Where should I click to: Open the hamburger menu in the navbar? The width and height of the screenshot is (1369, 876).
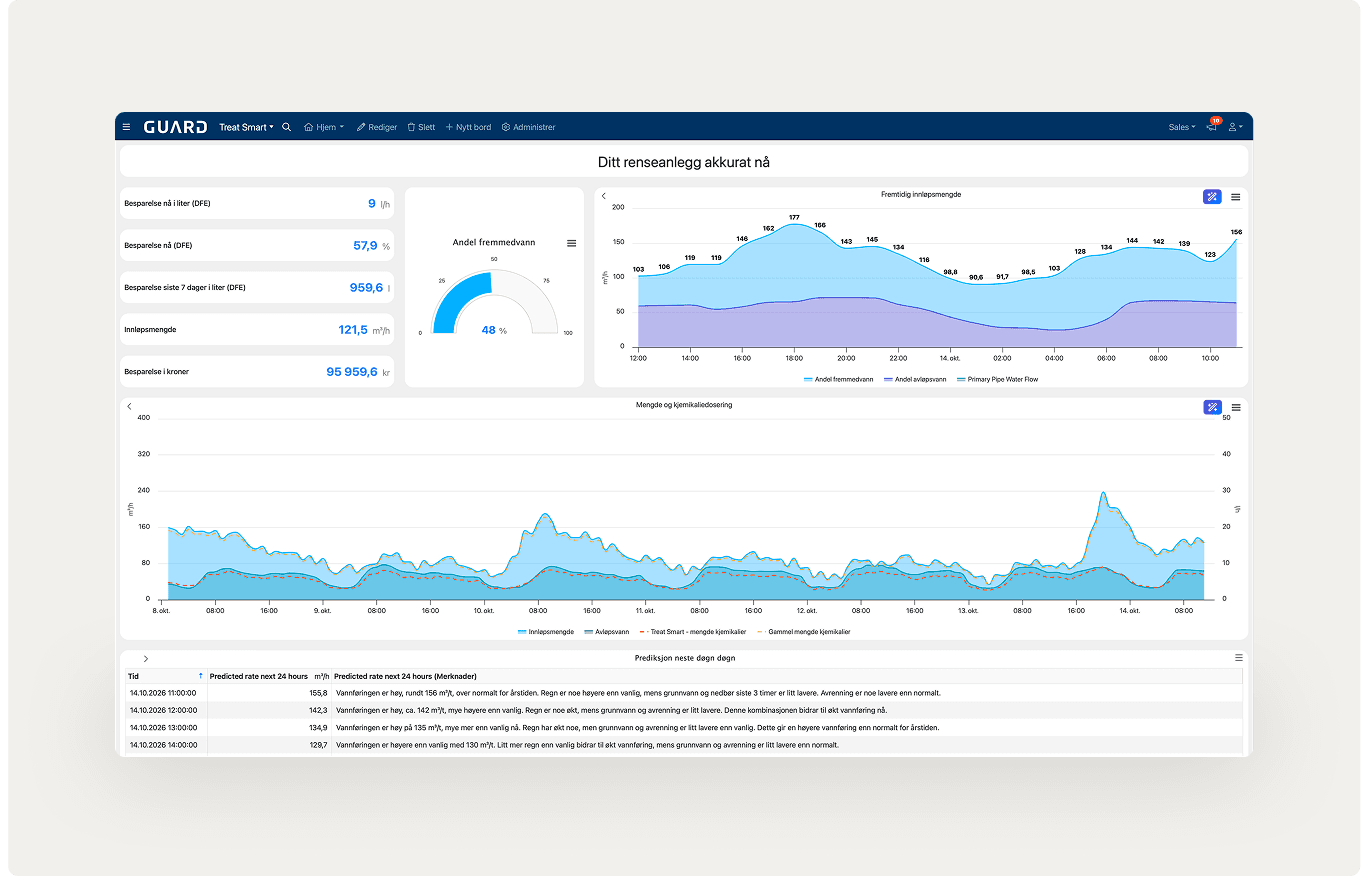(x=126, y=127)
